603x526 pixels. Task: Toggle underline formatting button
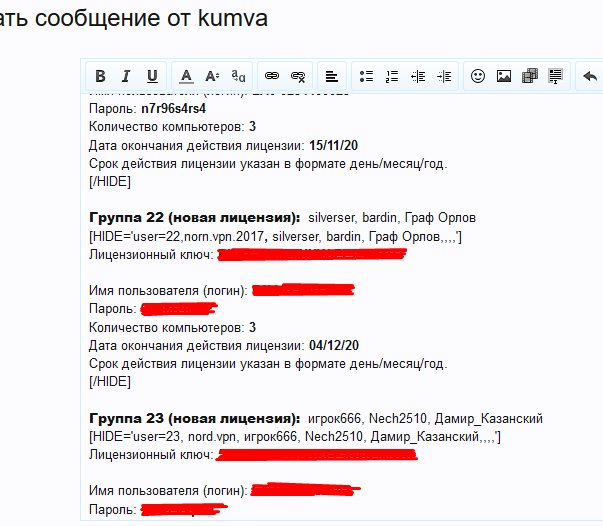point(152,76)
